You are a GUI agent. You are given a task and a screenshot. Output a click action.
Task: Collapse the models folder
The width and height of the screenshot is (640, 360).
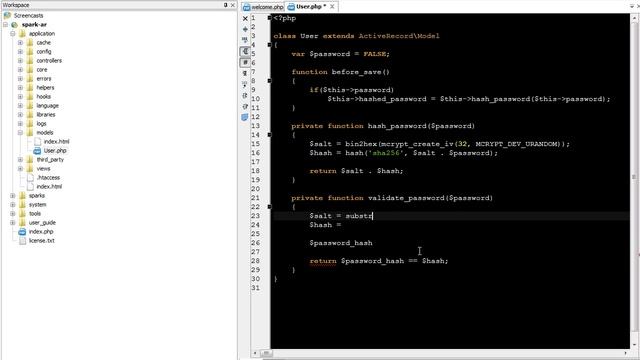20,133
